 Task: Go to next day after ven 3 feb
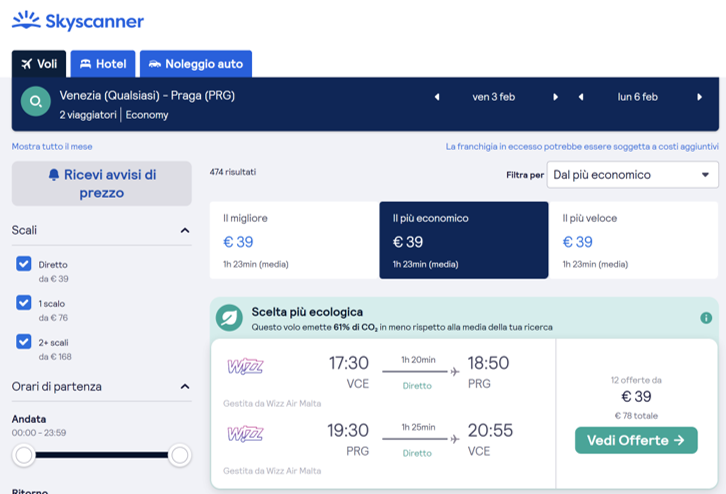(556, 97)
